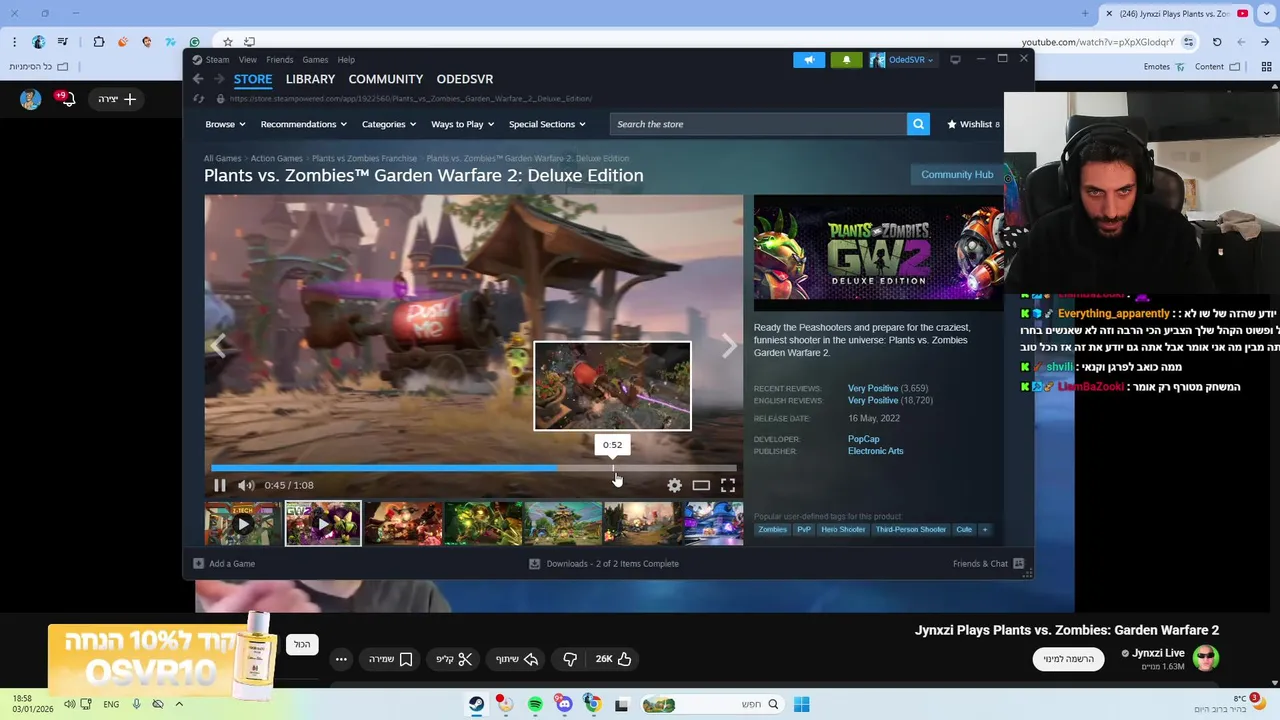The width and height of the screenshot is (1280, 720).
Task: Click the YouTube clip scissors button
Action: pyautogui.click(x=454, y=659)
